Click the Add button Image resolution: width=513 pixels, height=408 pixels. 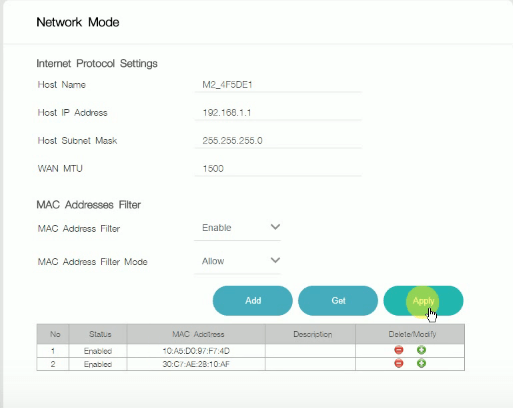click(253, 301)
